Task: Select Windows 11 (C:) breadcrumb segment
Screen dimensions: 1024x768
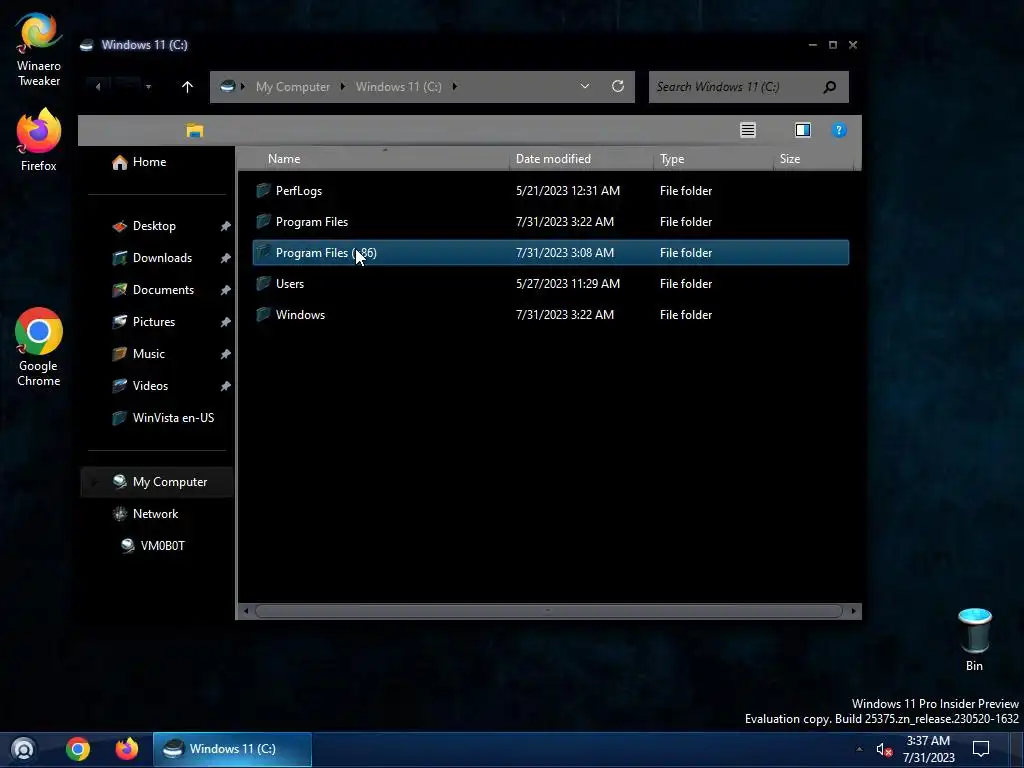Action: coord(398,87)
